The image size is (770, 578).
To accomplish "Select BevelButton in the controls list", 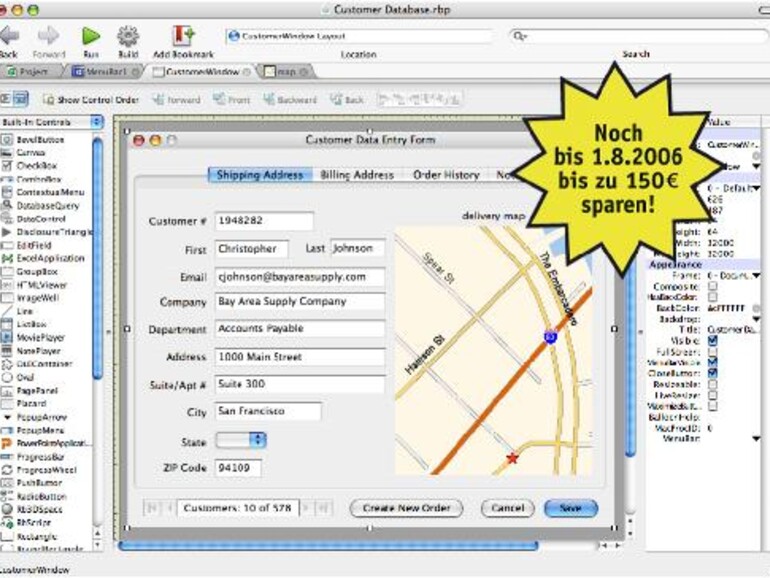I will click(40, 140).
